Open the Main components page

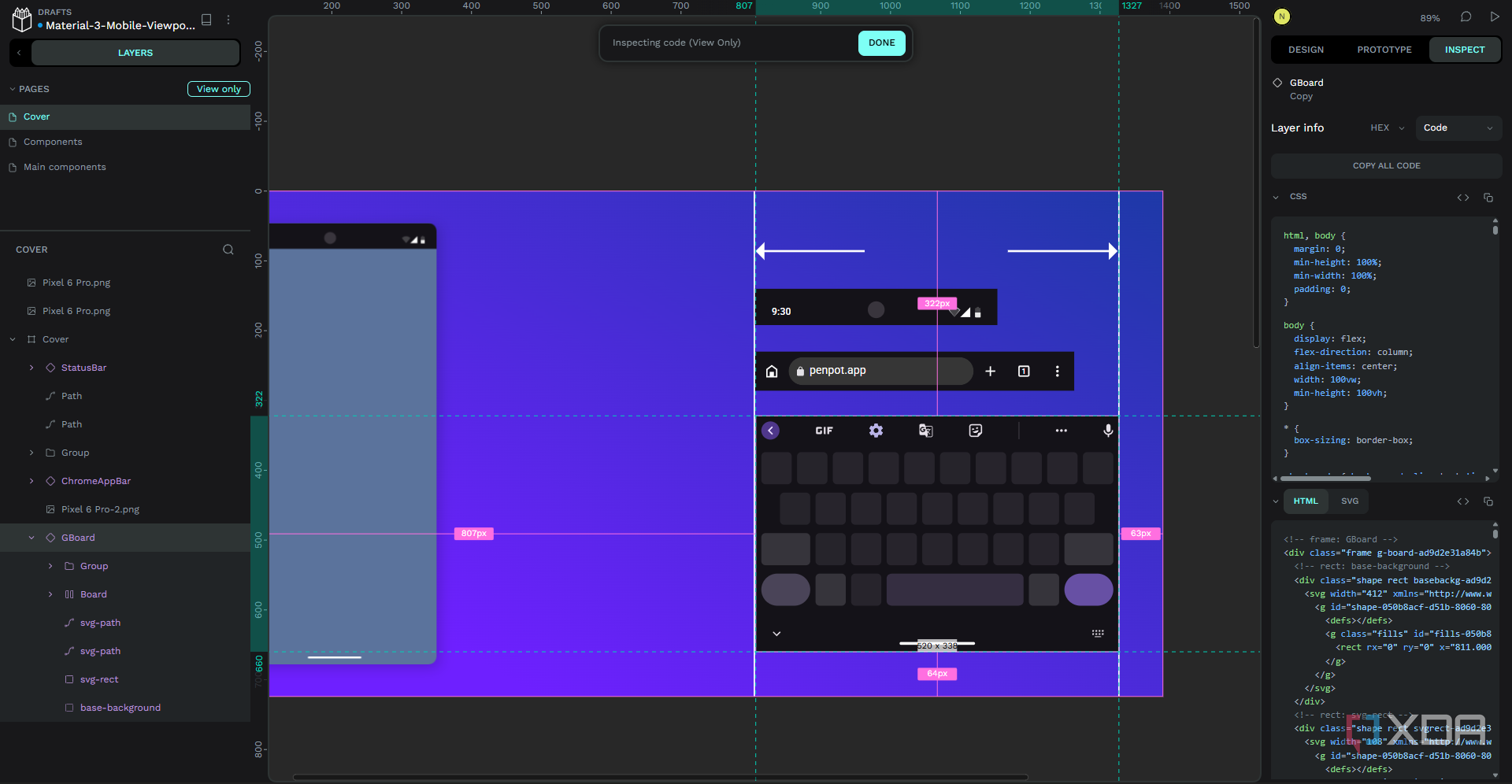[125, 167]
